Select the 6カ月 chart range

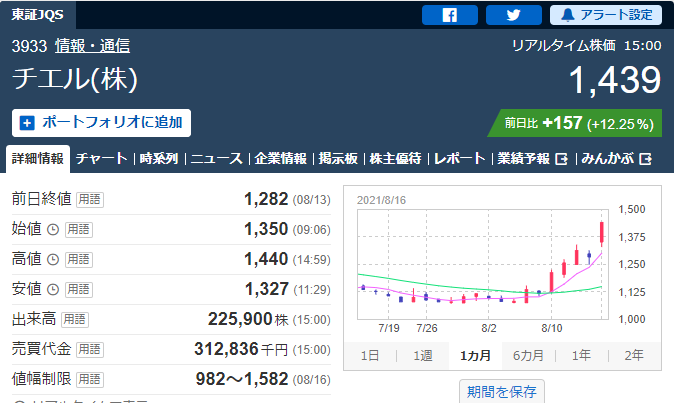527,356
